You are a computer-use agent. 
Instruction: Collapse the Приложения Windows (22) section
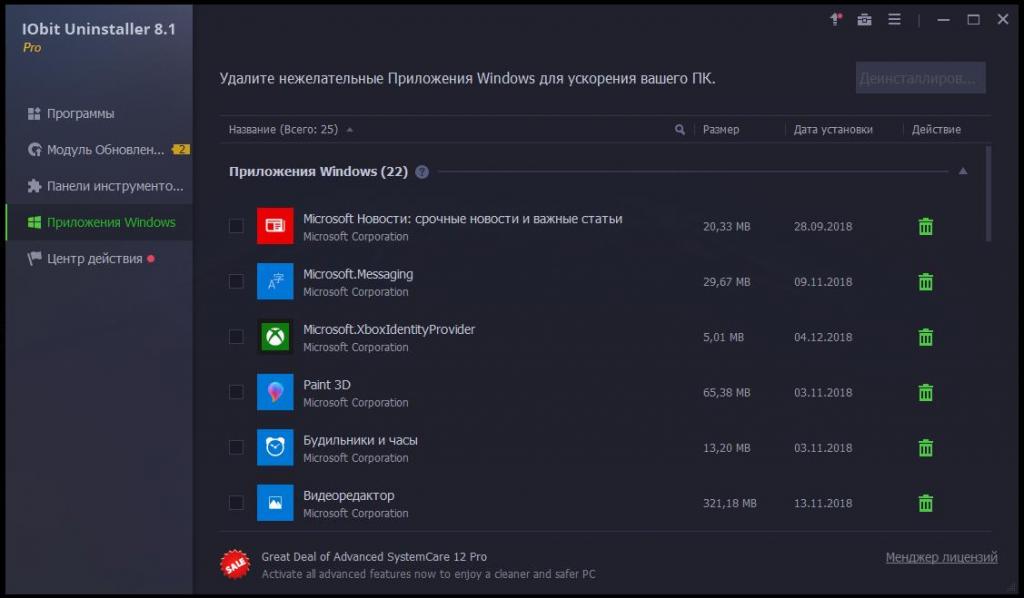tap(963, 171)
